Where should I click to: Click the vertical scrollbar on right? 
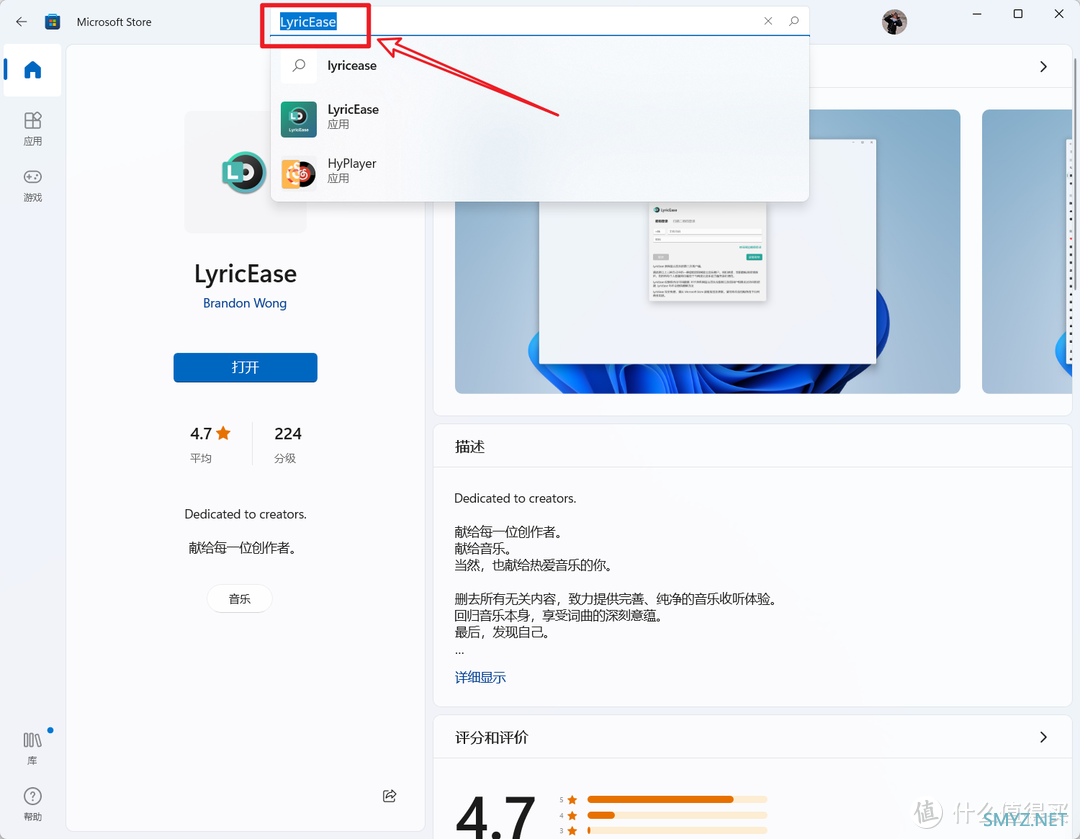[1075, 172]
